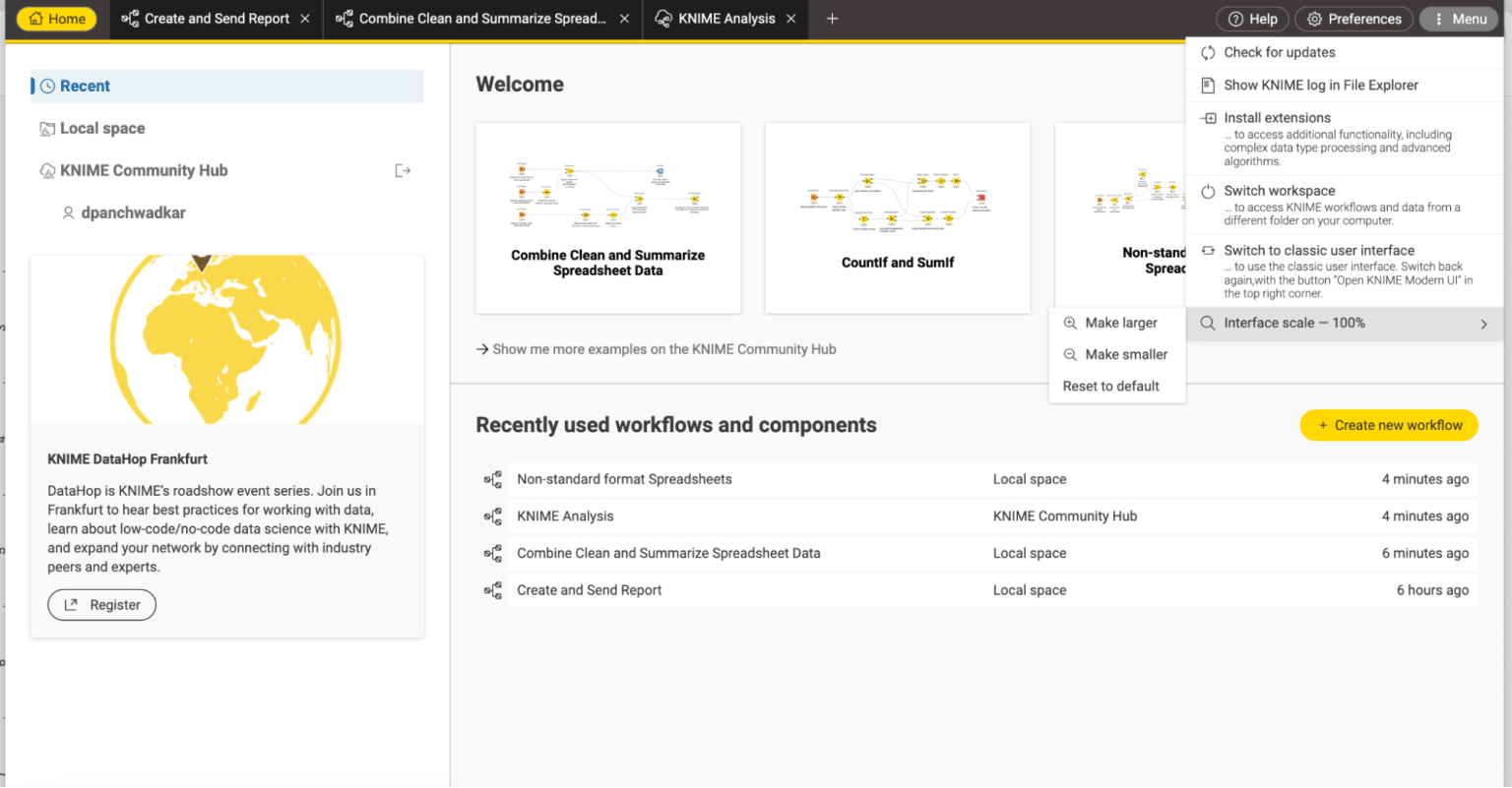Click the Check for updates refresh icon
The image size is (1512, 788).
point(1208,53)
